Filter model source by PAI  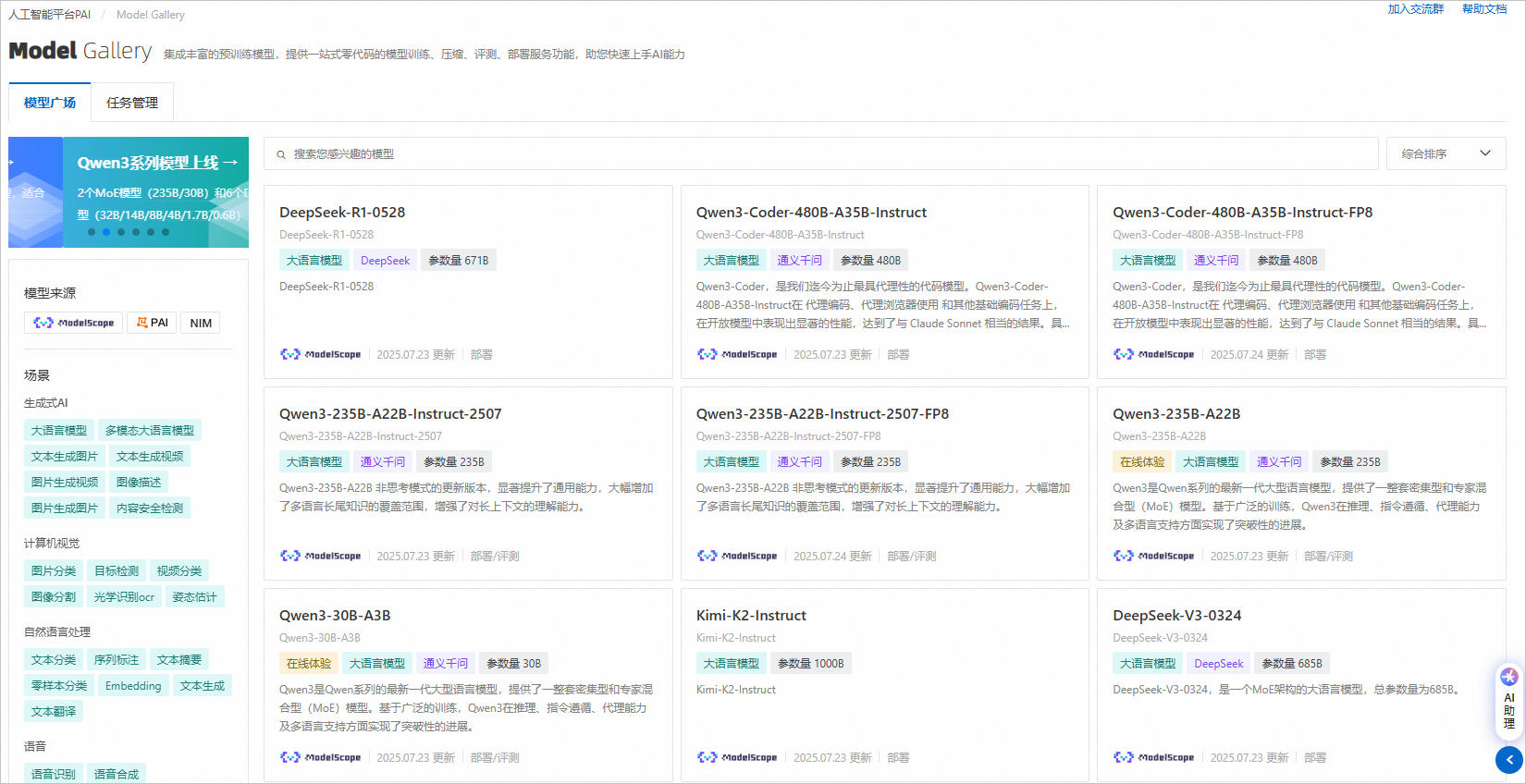[152, 323]
